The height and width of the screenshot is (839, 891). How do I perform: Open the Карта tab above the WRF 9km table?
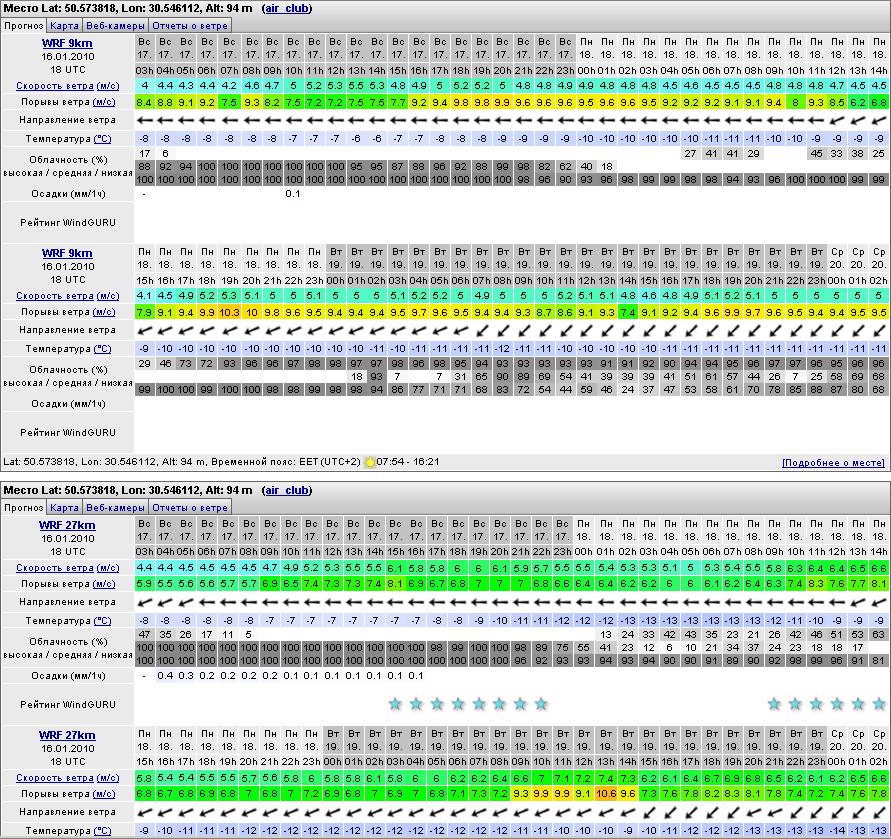64,25
